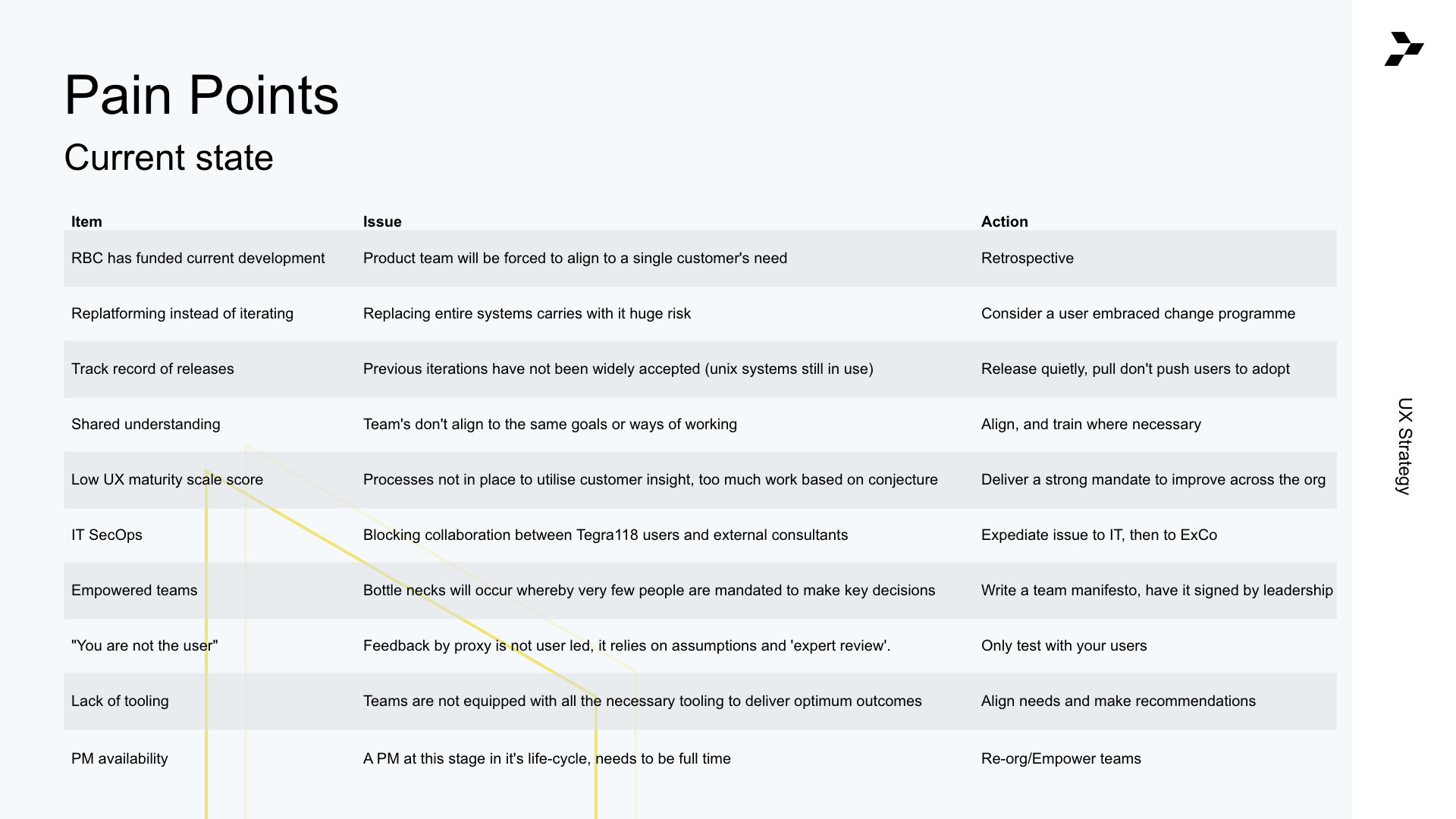1456x819 pixels.
Task: Click the Track record of releases row item
Action: click(x=152, y=369)
